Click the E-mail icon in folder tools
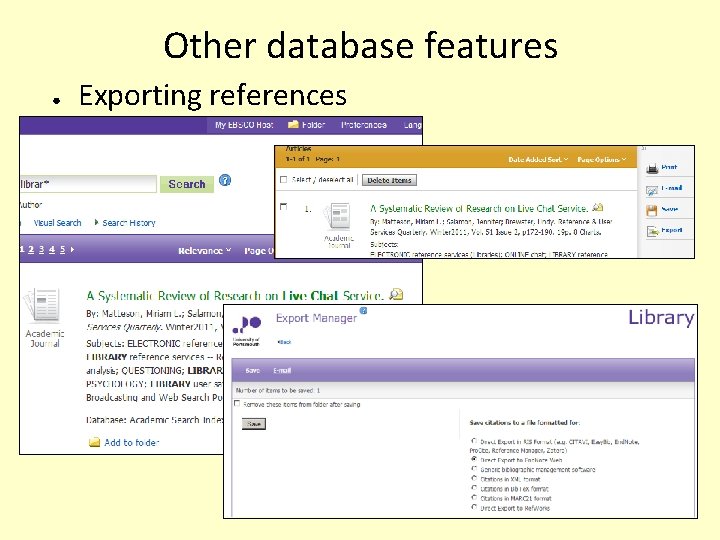 point(652,190)
